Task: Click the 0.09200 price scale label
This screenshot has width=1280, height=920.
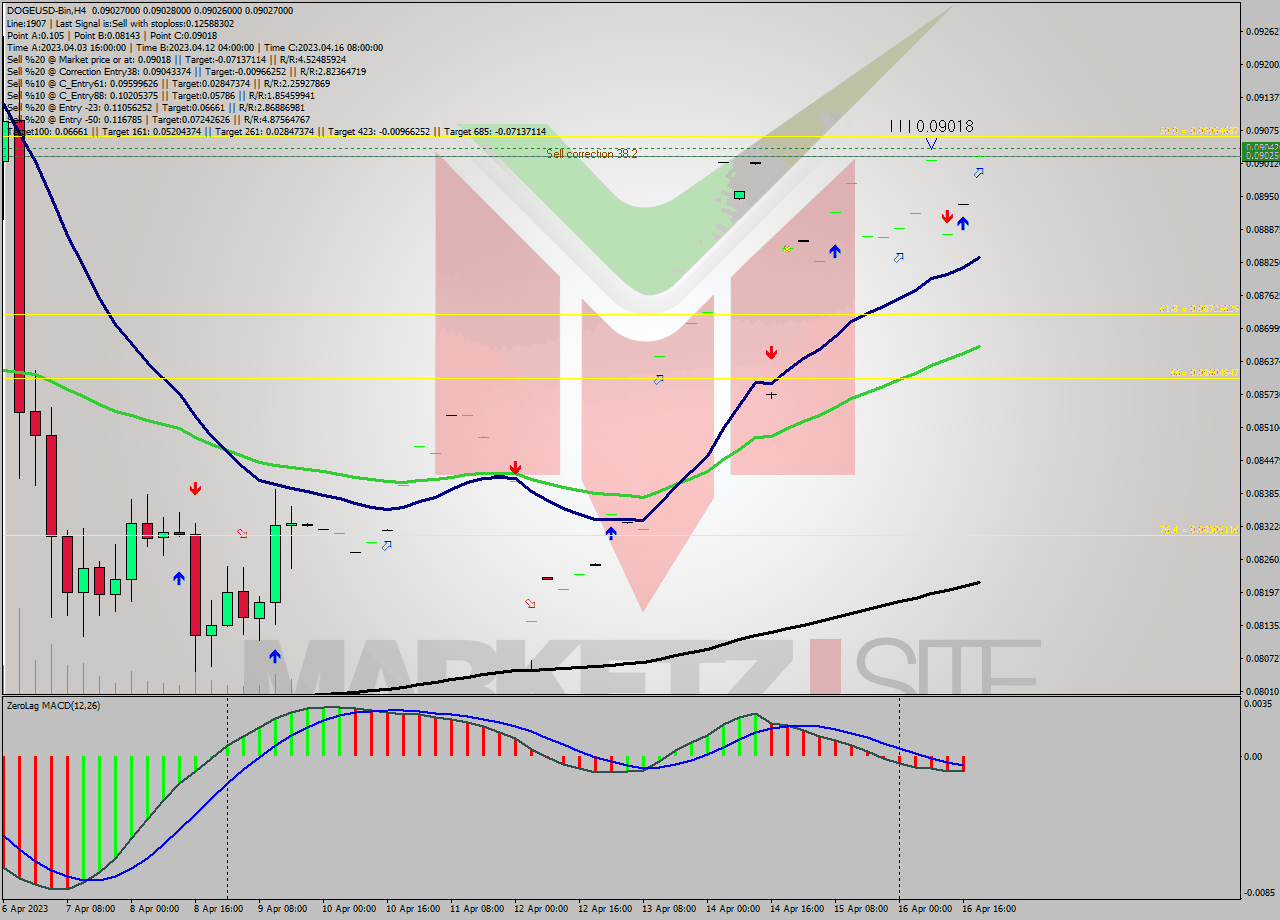Action: coord(1262,65)
